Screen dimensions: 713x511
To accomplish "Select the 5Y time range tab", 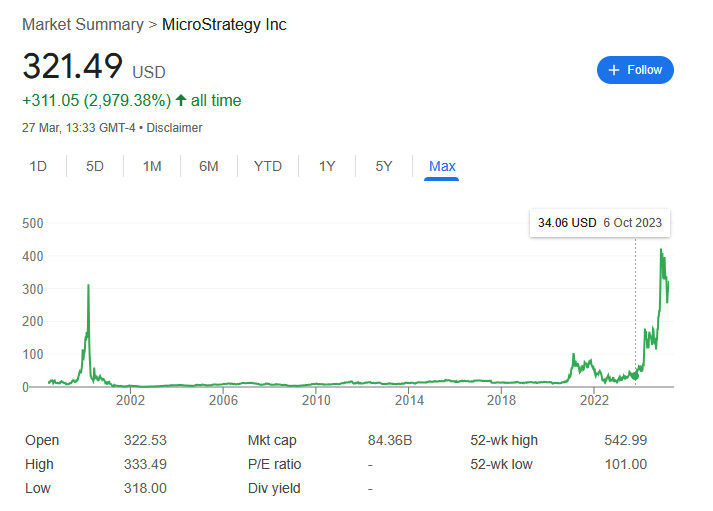I will 384,166.
